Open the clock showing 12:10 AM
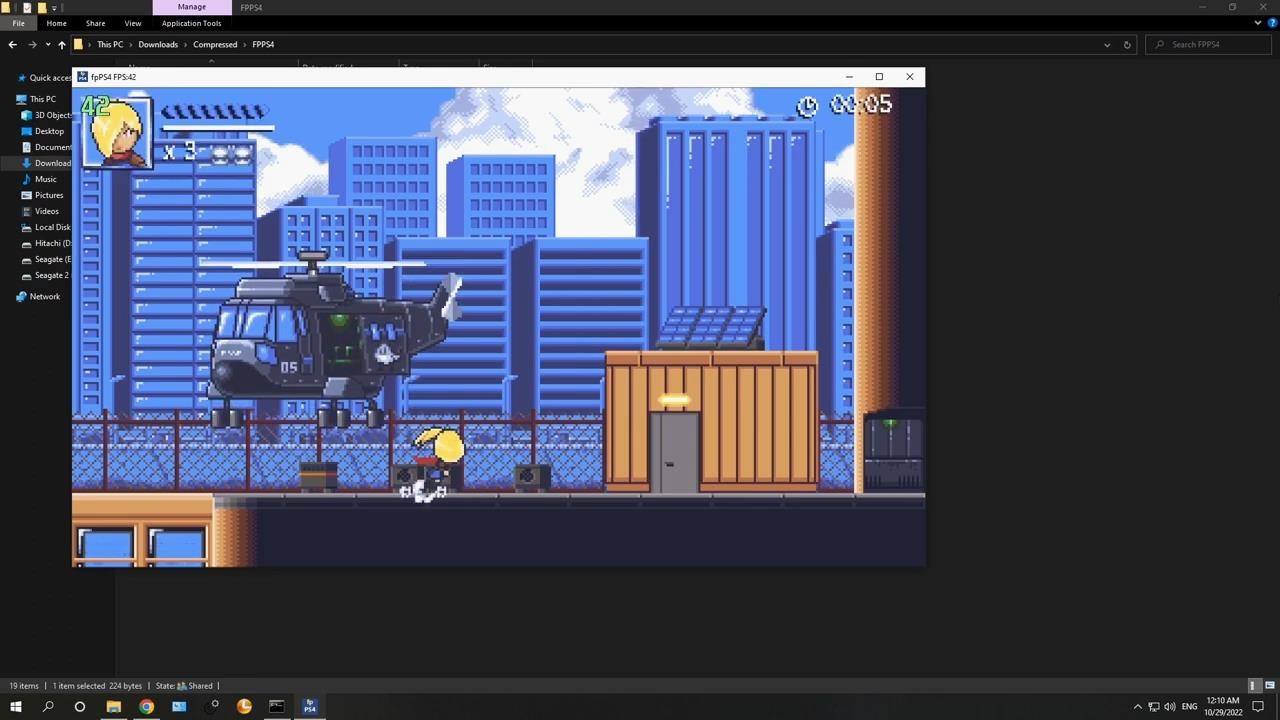This screenshot has height=720, width=1280. pos(1223,707)
